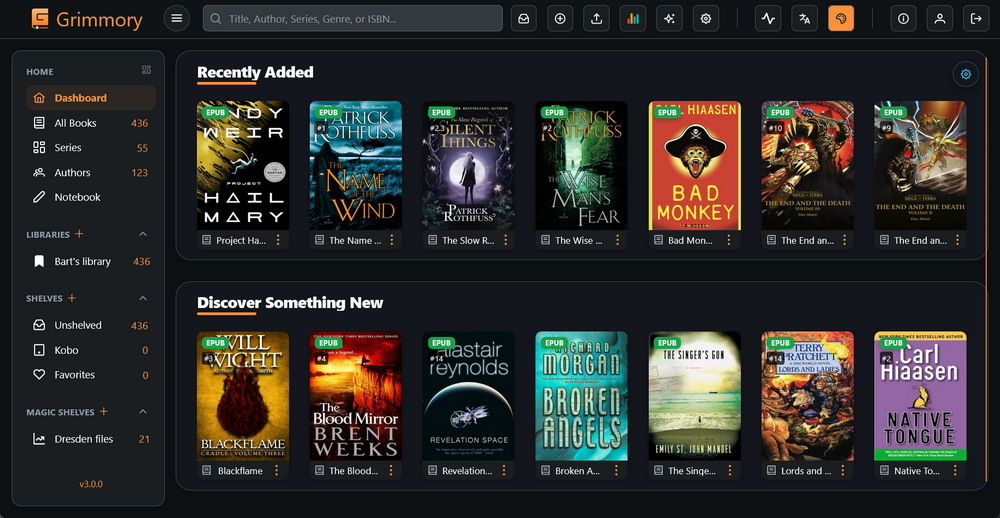Open three-dot menu for Native Tongue
This screenshot has width=1000, height=518.
coord(955,471)
